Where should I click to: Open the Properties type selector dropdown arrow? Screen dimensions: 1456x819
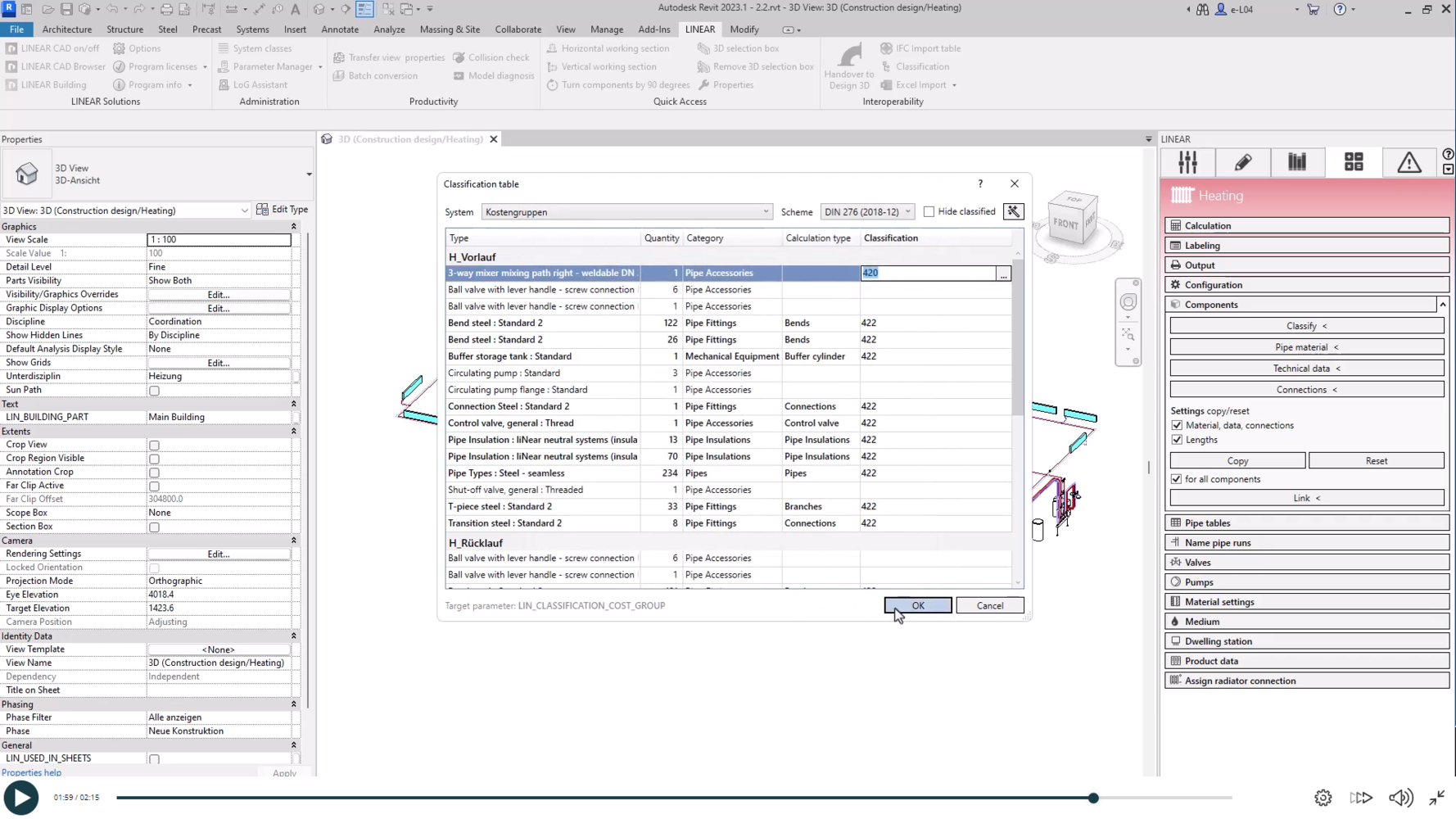[309, 174]
